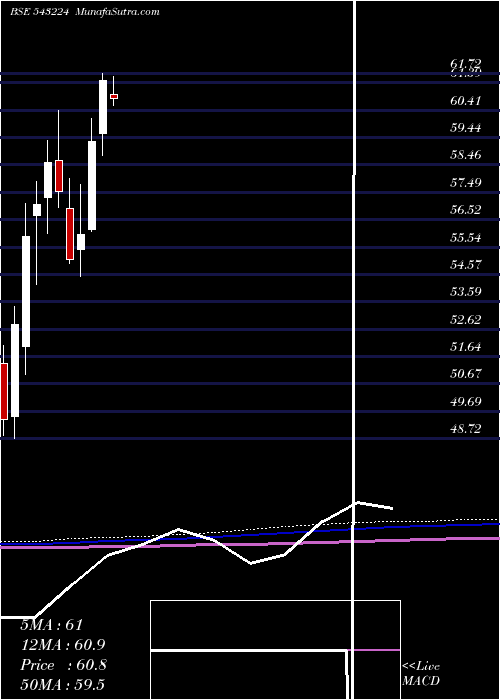Screen dimensions: 500x700
Task: Click the 53.59 price label
Action: (466, 292)
